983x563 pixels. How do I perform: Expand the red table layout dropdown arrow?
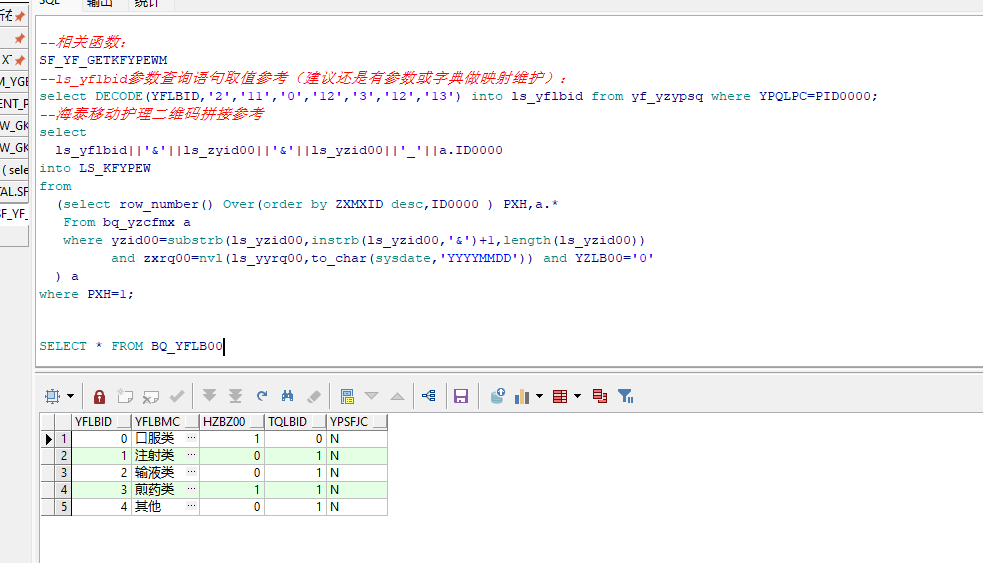[x=577, y=396]
